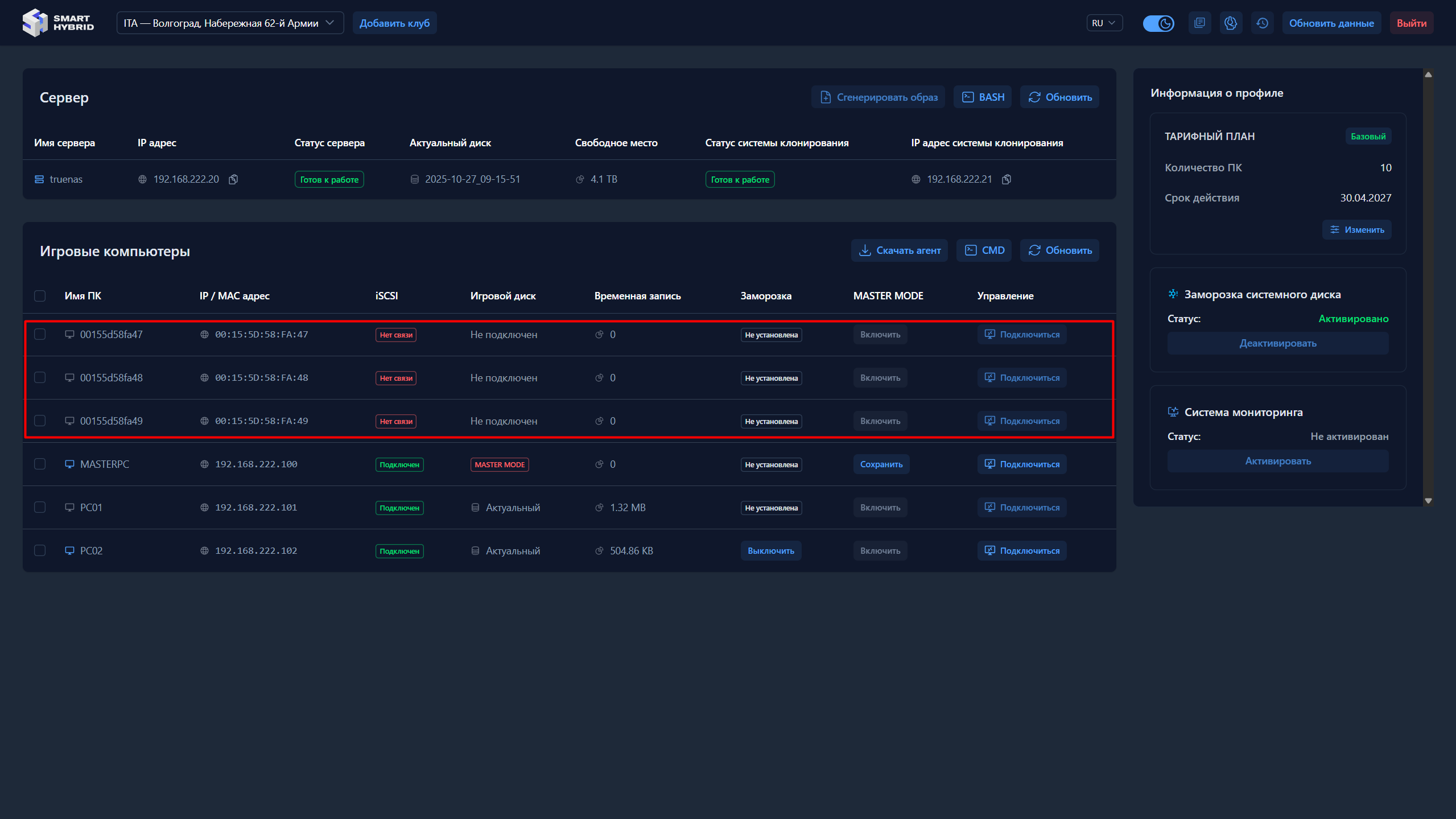Copy server IP 192.168.222.20 with copy icon
The height and width of the screenshot is (819, 1456).
point(233,179)
